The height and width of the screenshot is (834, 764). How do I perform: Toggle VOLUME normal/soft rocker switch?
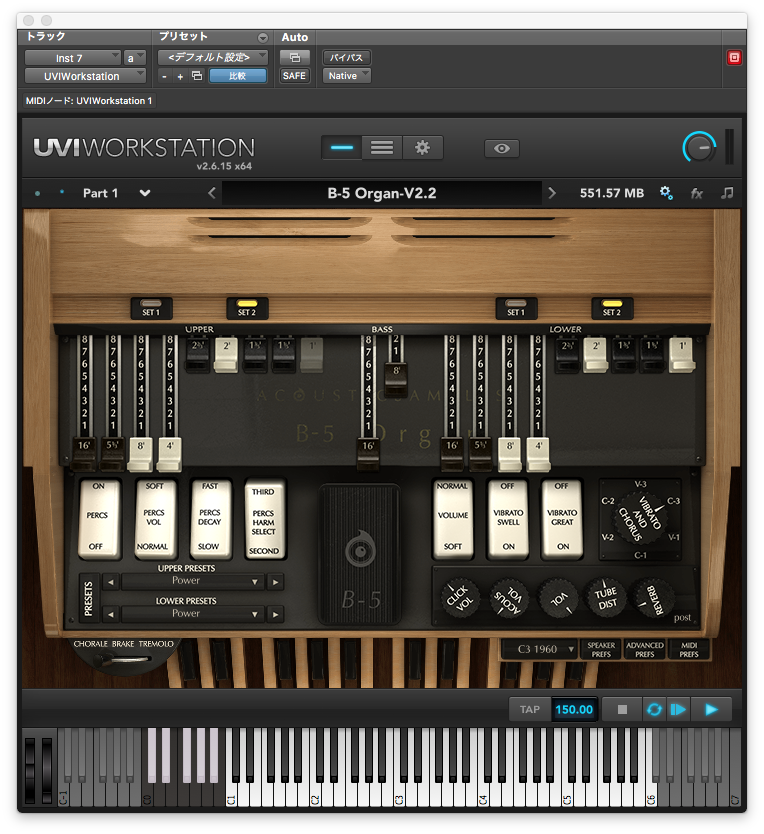453,519
